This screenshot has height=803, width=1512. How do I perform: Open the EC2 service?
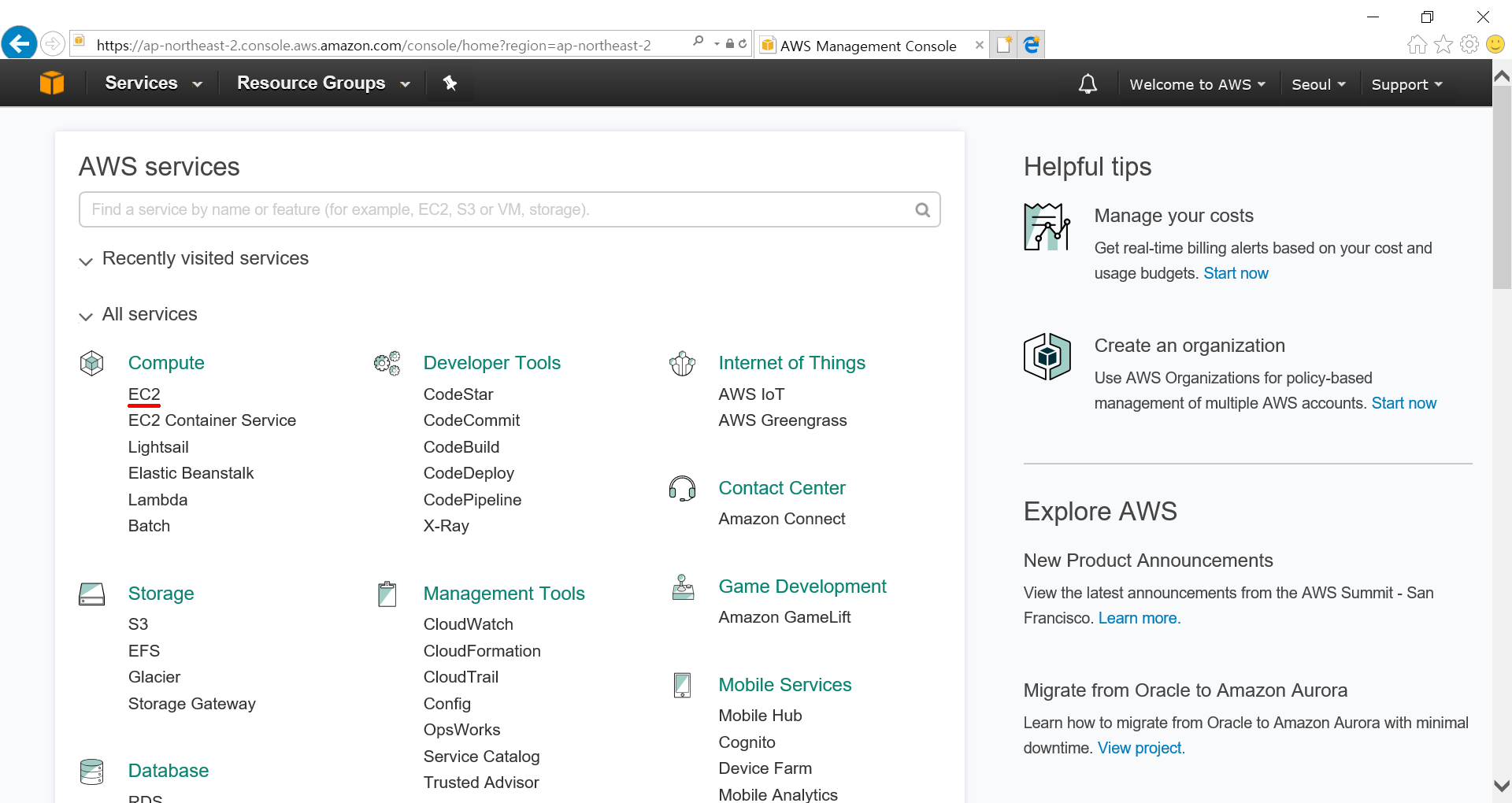pos(144,394)
